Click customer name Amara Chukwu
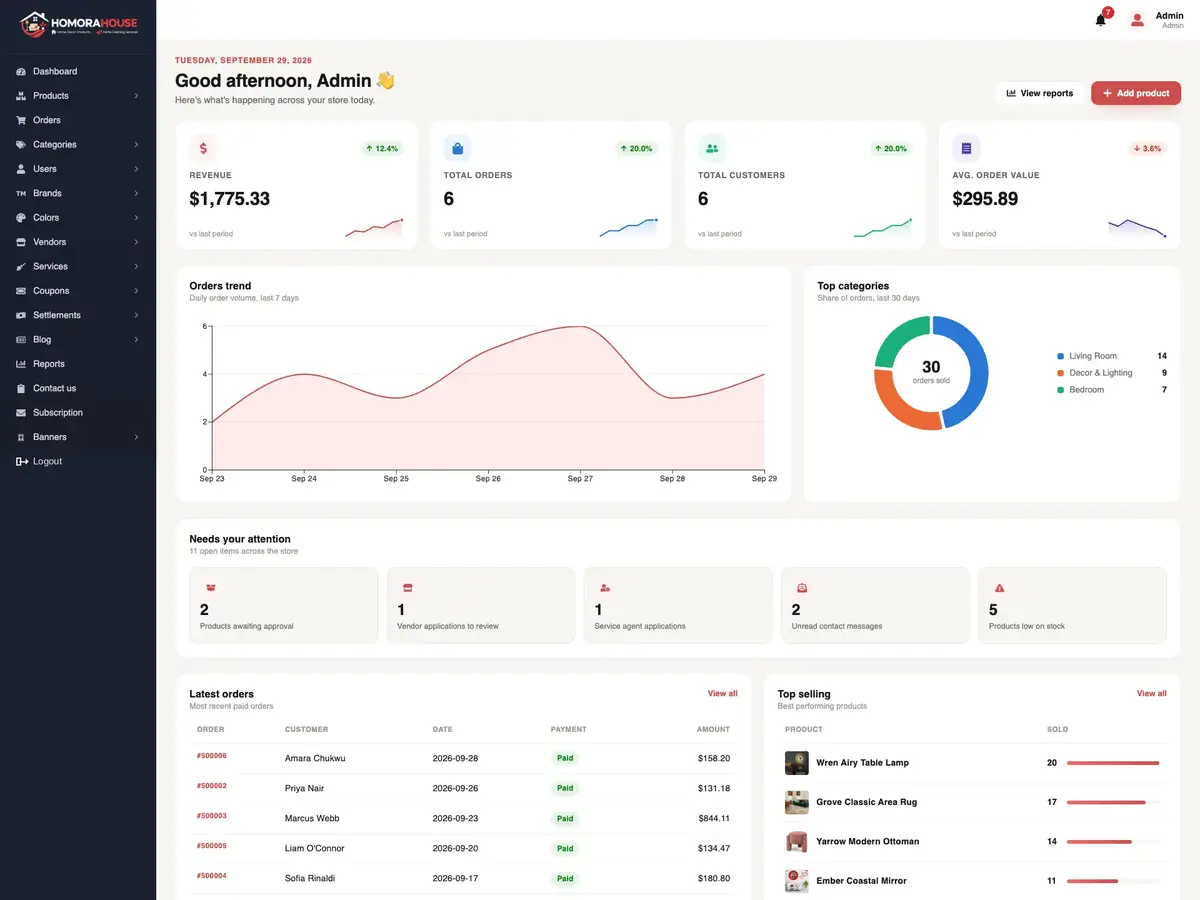Image resolution: width=1200 pixels, height=900 pixels. 315,759
